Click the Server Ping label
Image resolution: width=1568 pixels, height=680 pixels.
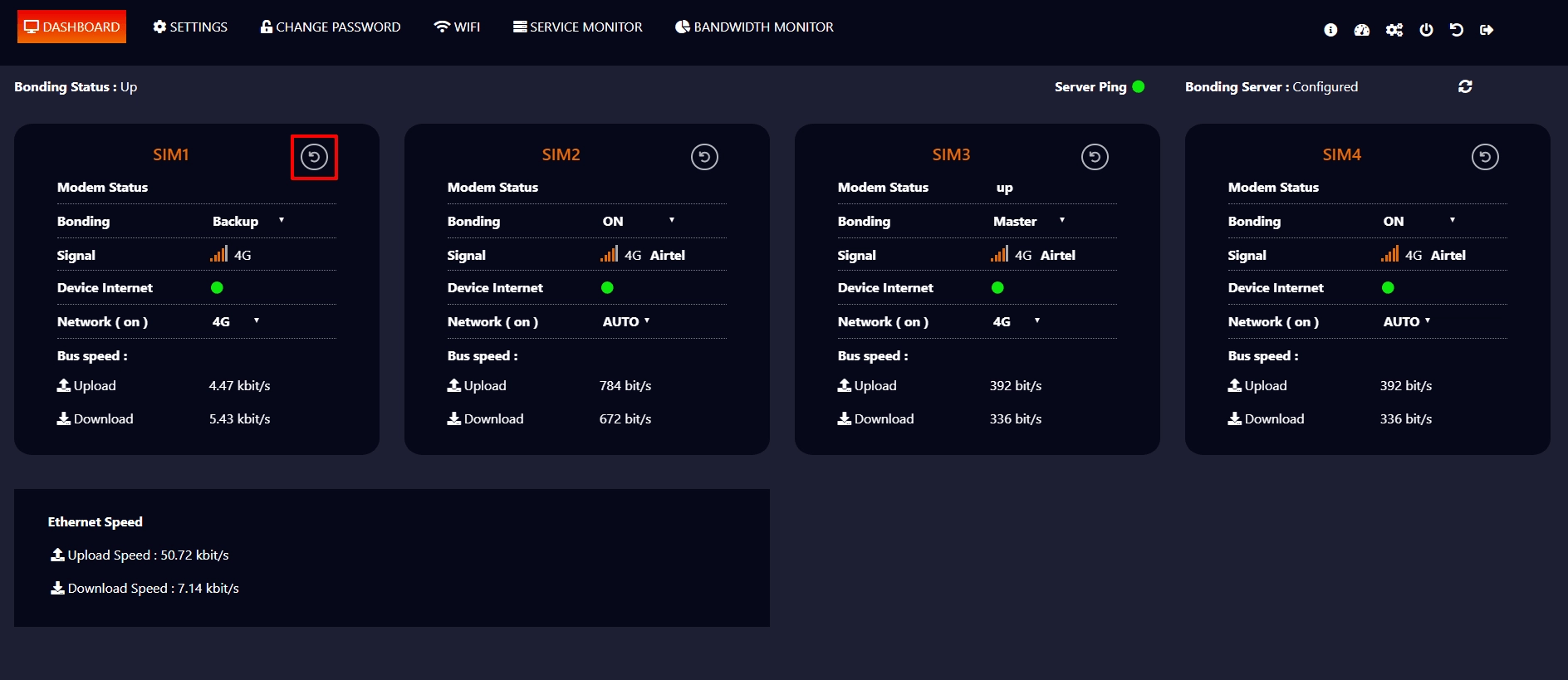click(x=1090, y=86)
